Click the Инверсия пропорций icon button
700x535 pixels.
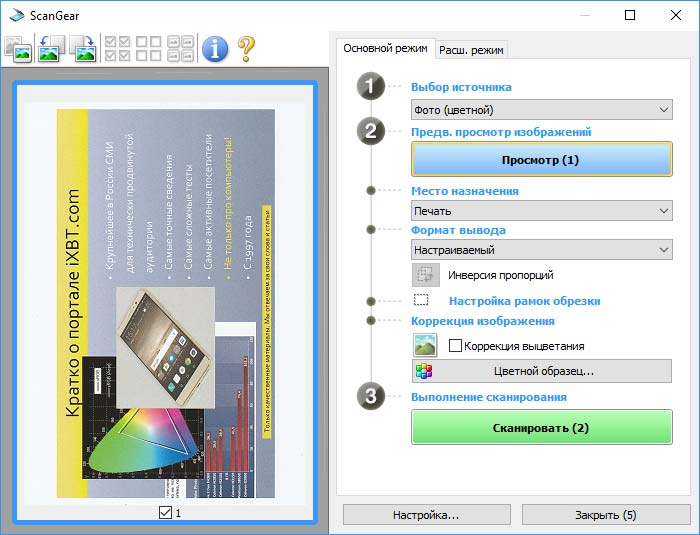[425, 275]
